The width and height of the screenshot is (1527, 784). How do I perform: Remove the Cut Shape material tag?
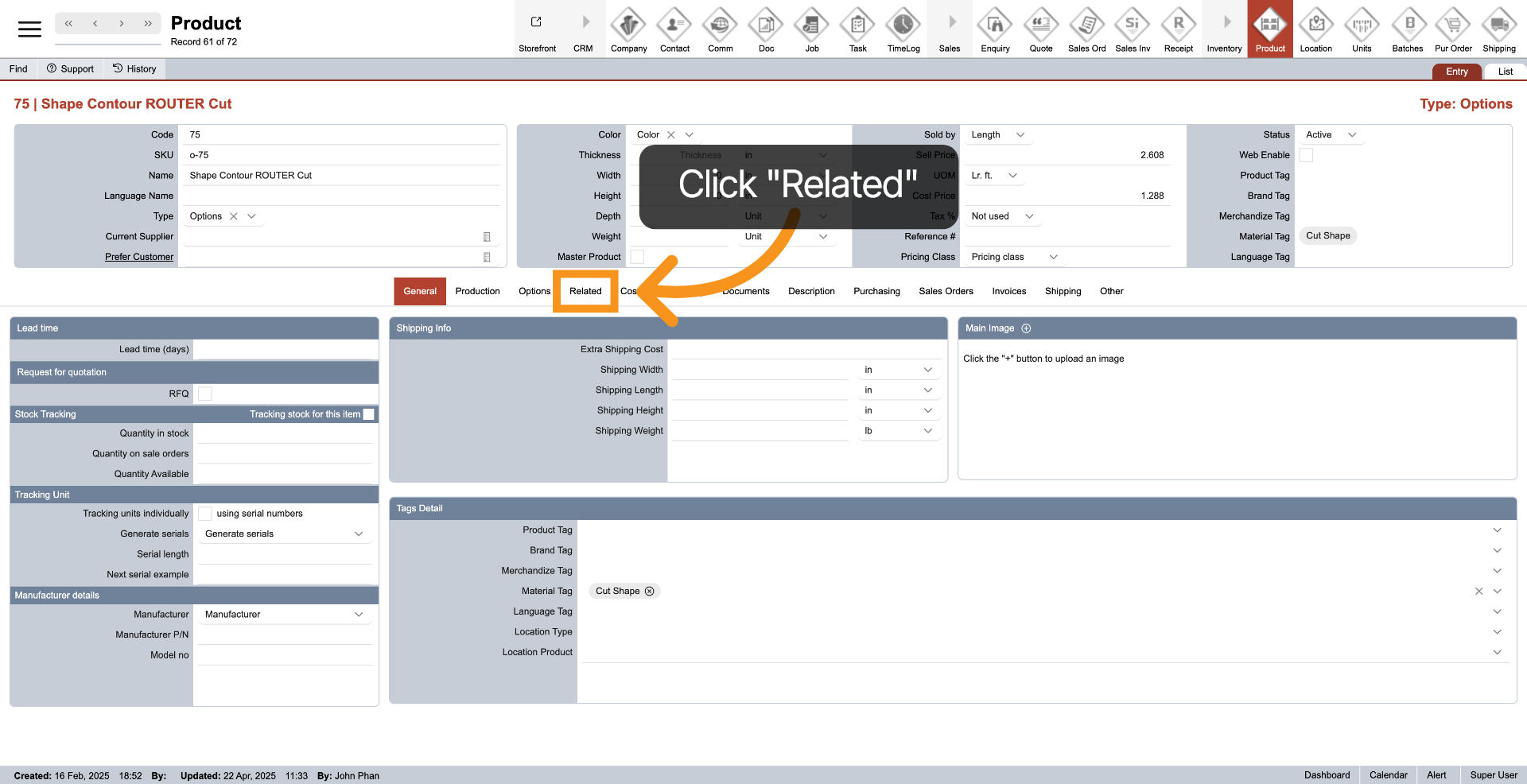pyautogui.click(x=650, y=592)
